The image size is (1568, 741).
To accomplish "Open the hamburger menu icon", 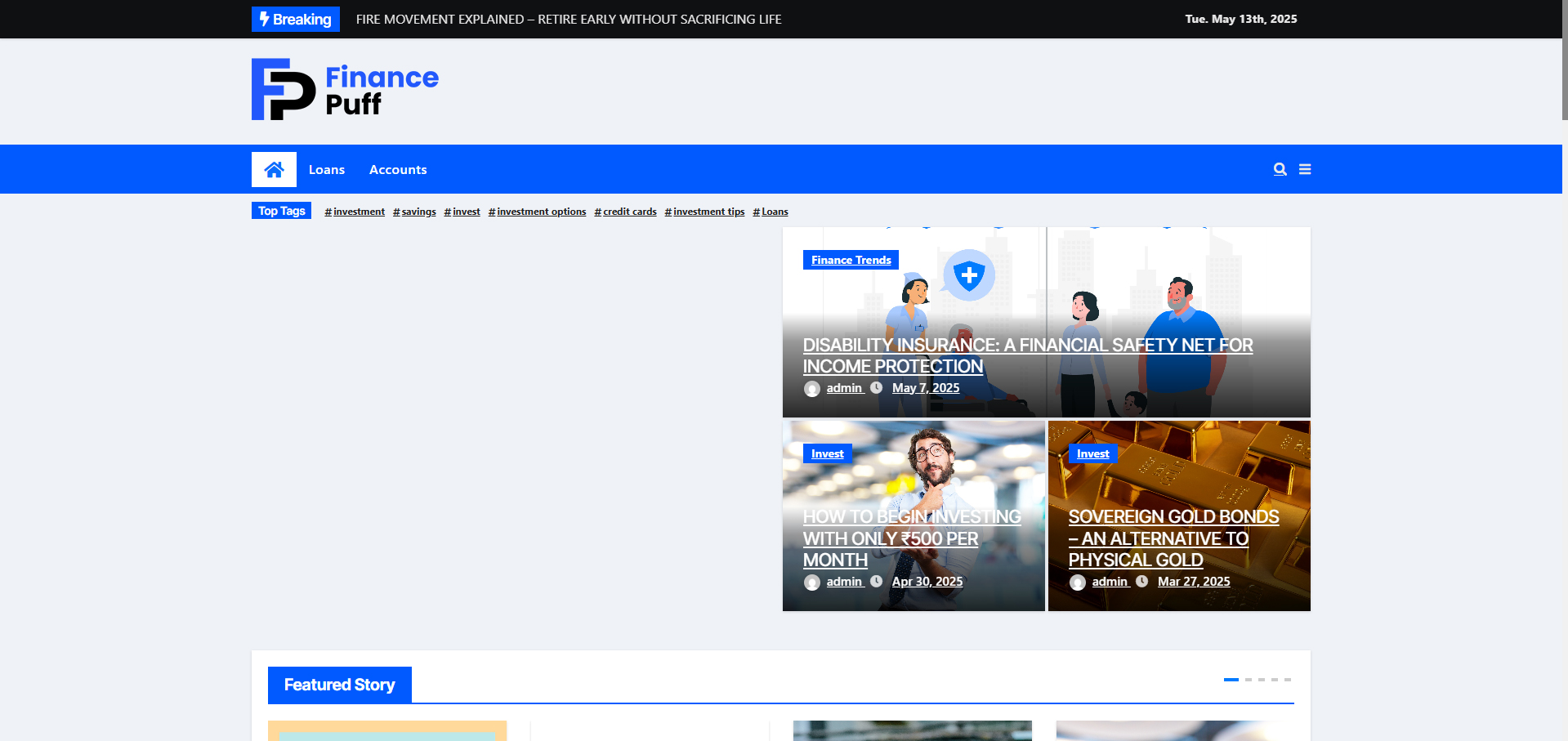I will (1305, 169).
